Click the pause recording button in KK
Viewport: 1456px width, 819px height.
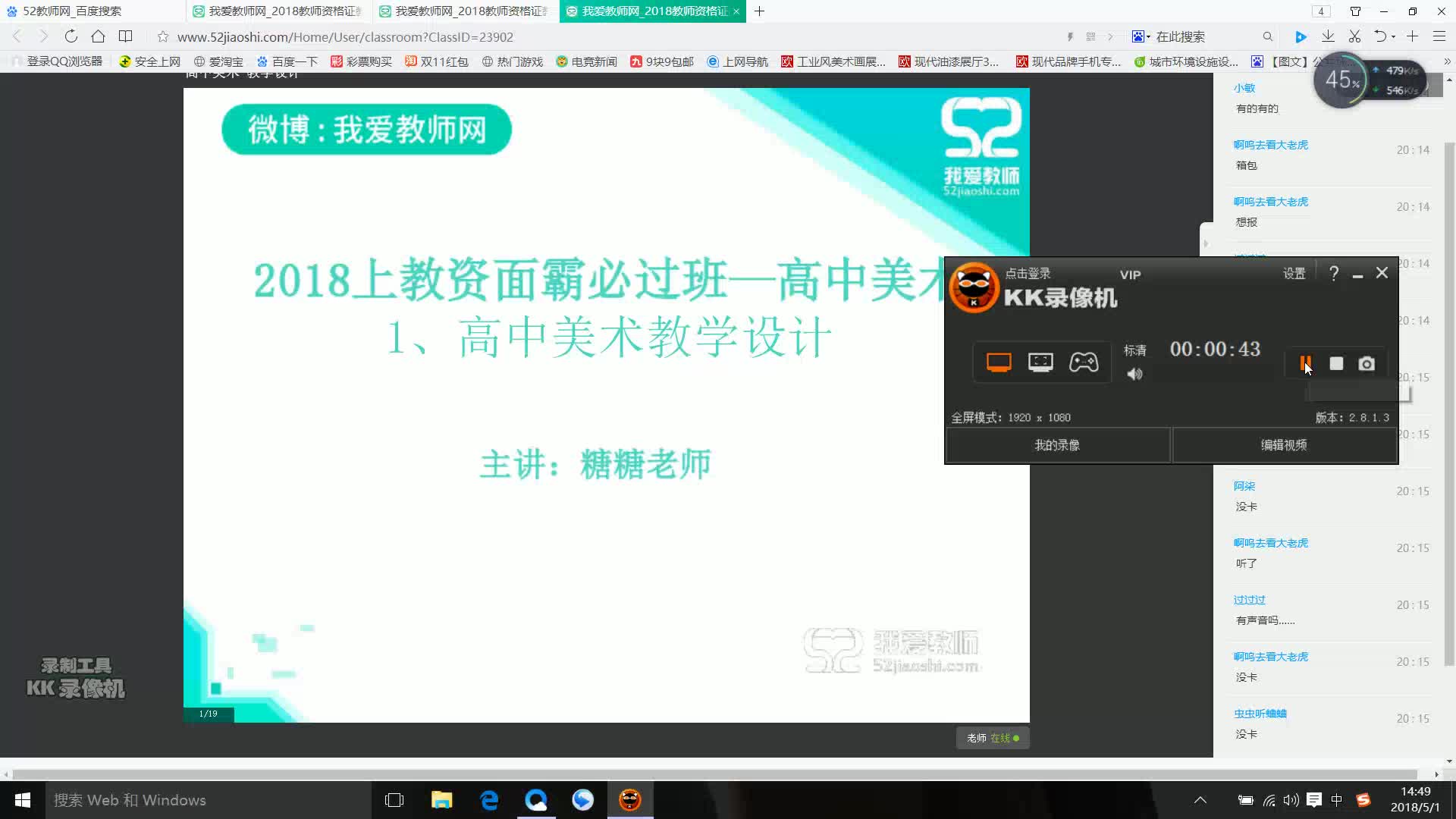(x=1305, y=362)
